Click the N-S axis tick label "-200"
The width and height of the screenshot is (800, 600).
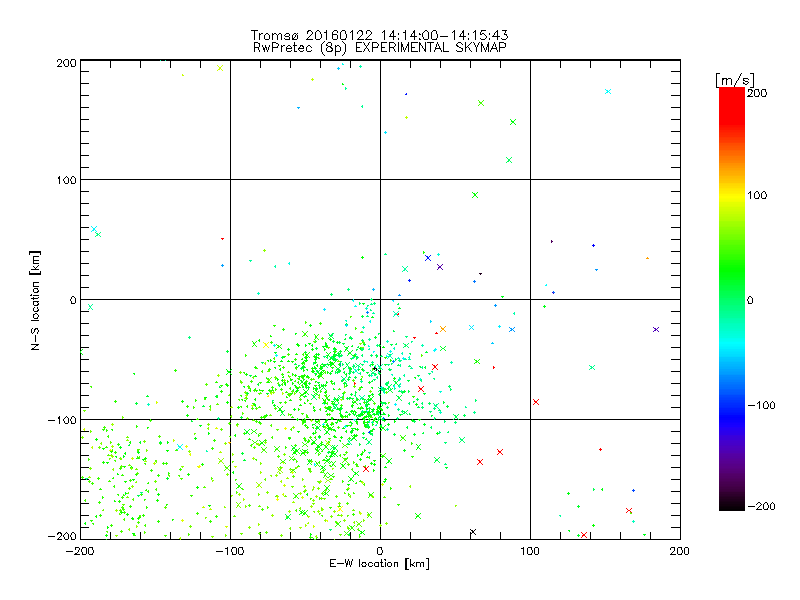point(62,536)
